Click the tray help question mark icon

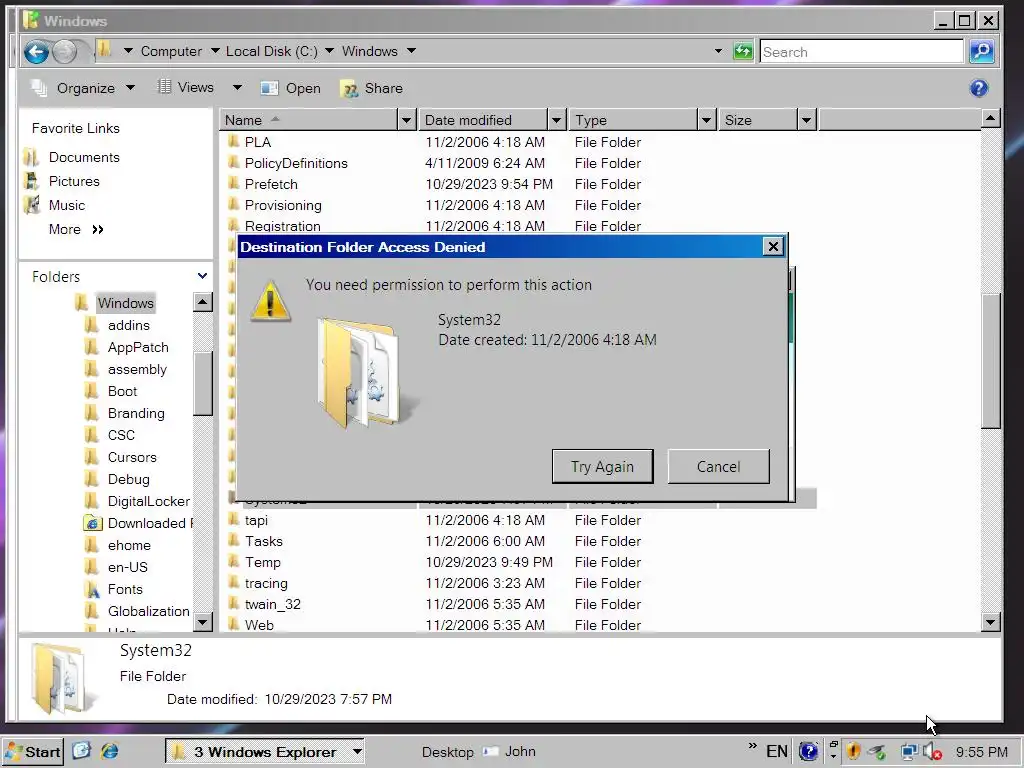808,752
